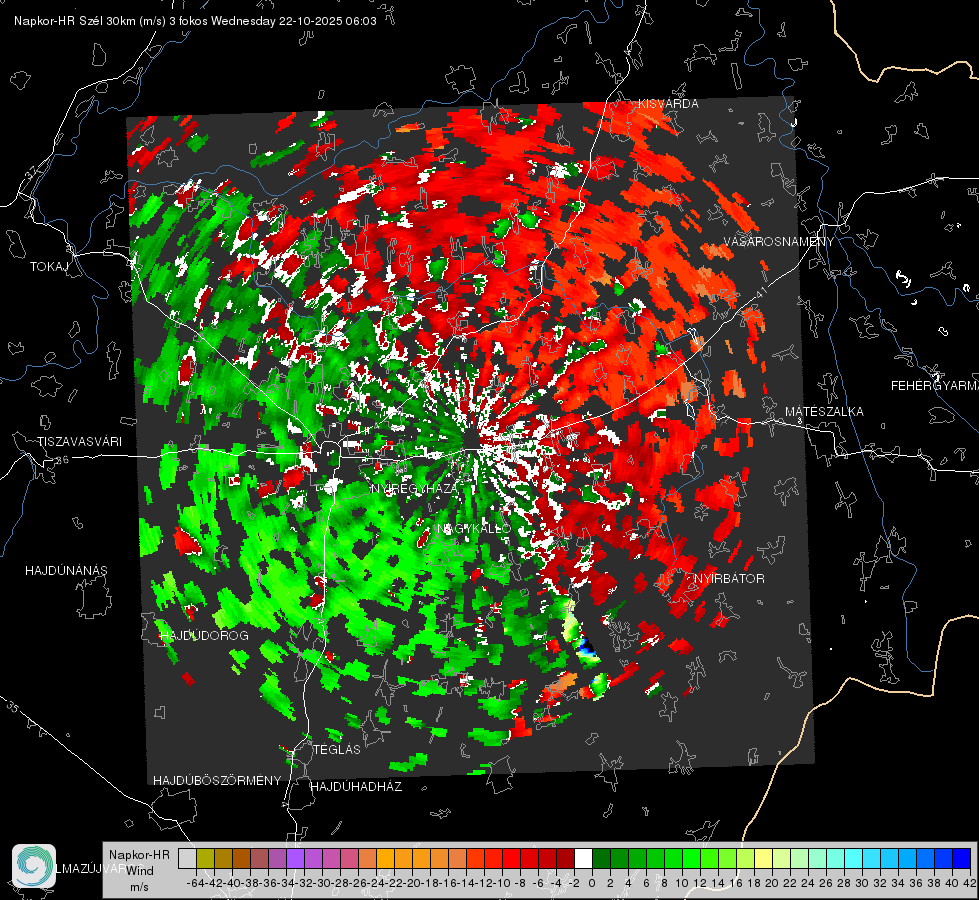979x900 pixels.
Task: Click the NAGYKÁLLÓ town label
Action: (474, 529)
